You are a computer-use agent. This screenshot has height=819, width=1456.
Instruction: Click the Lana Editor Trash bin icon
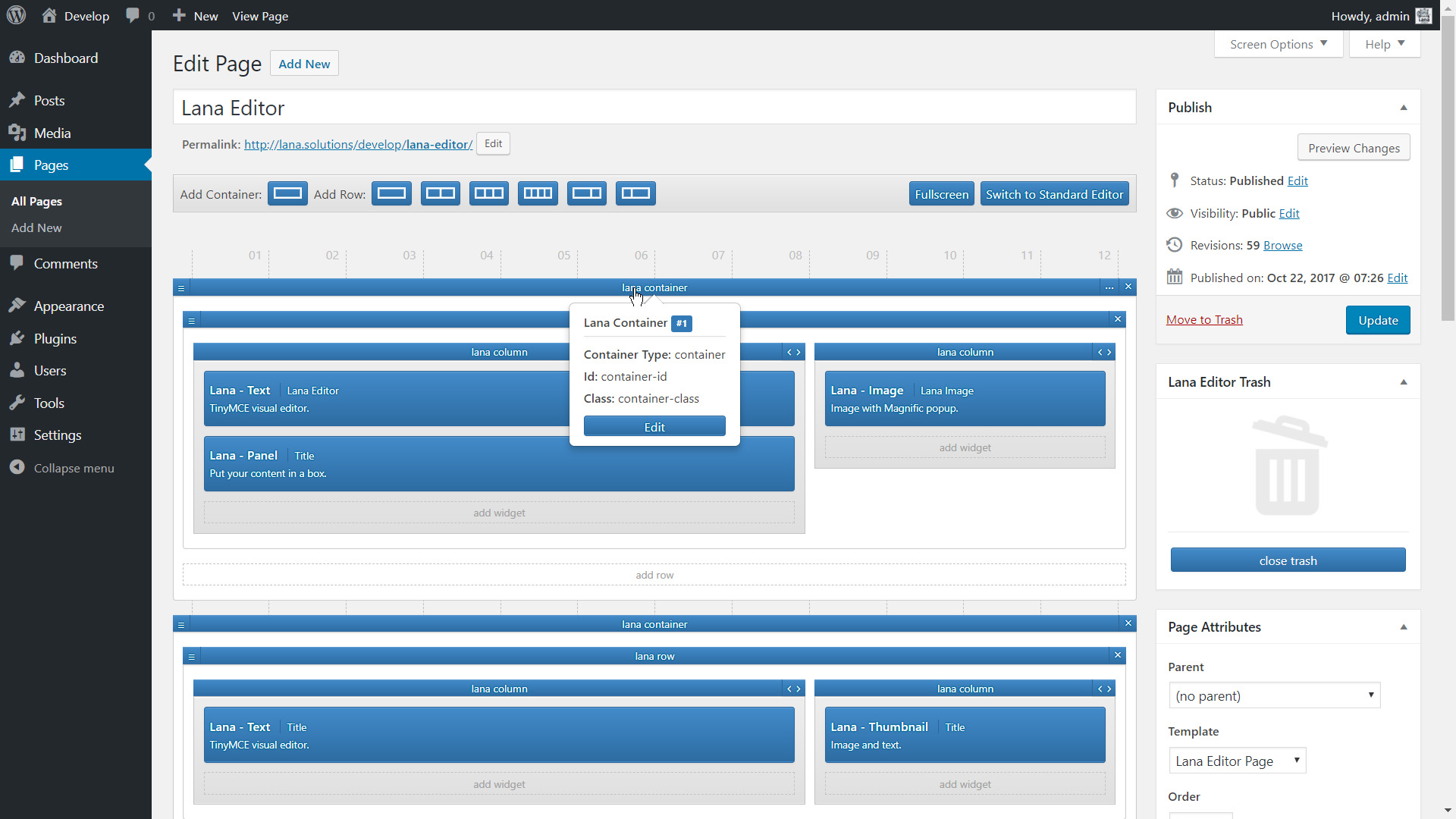(1288, 466)
